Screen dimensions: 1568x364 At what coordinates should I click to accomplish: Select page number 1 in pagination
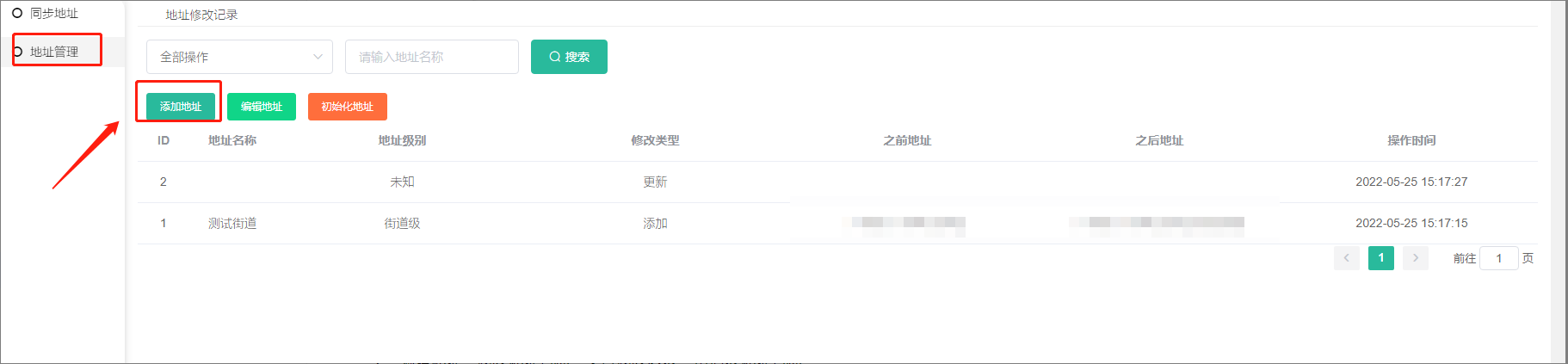click(x=1380, y=258)
